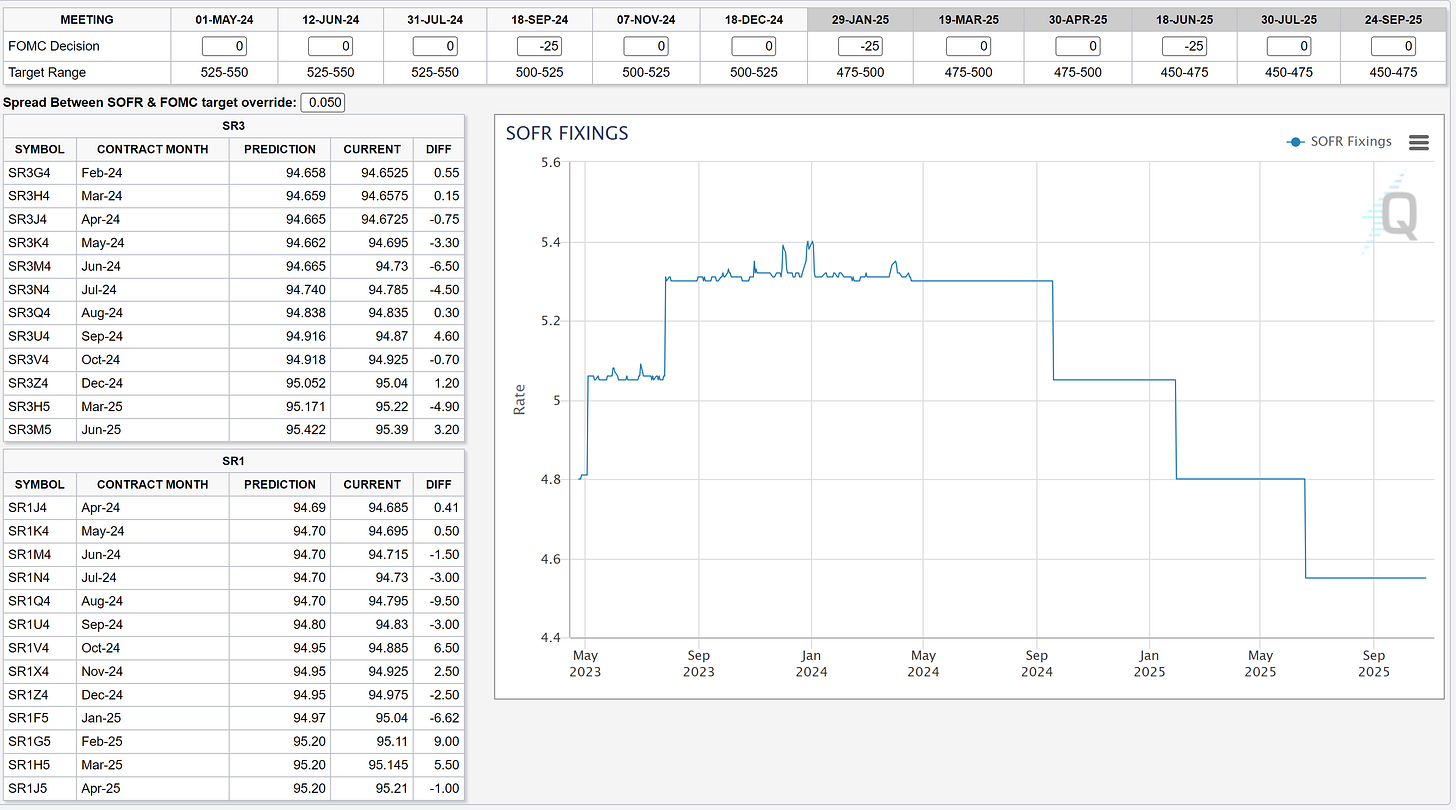Click the SYMBOL column header in SR3 table

click(x=39, y=148)
